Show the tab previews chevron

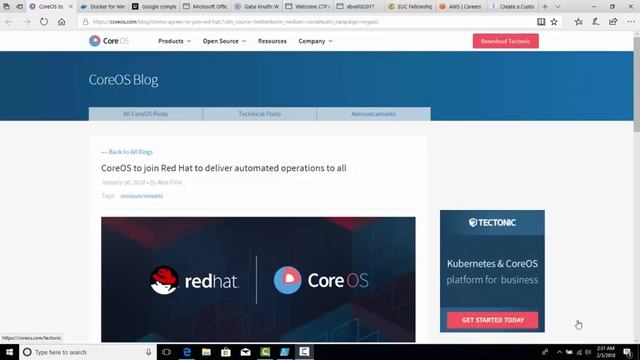(558, 7)
